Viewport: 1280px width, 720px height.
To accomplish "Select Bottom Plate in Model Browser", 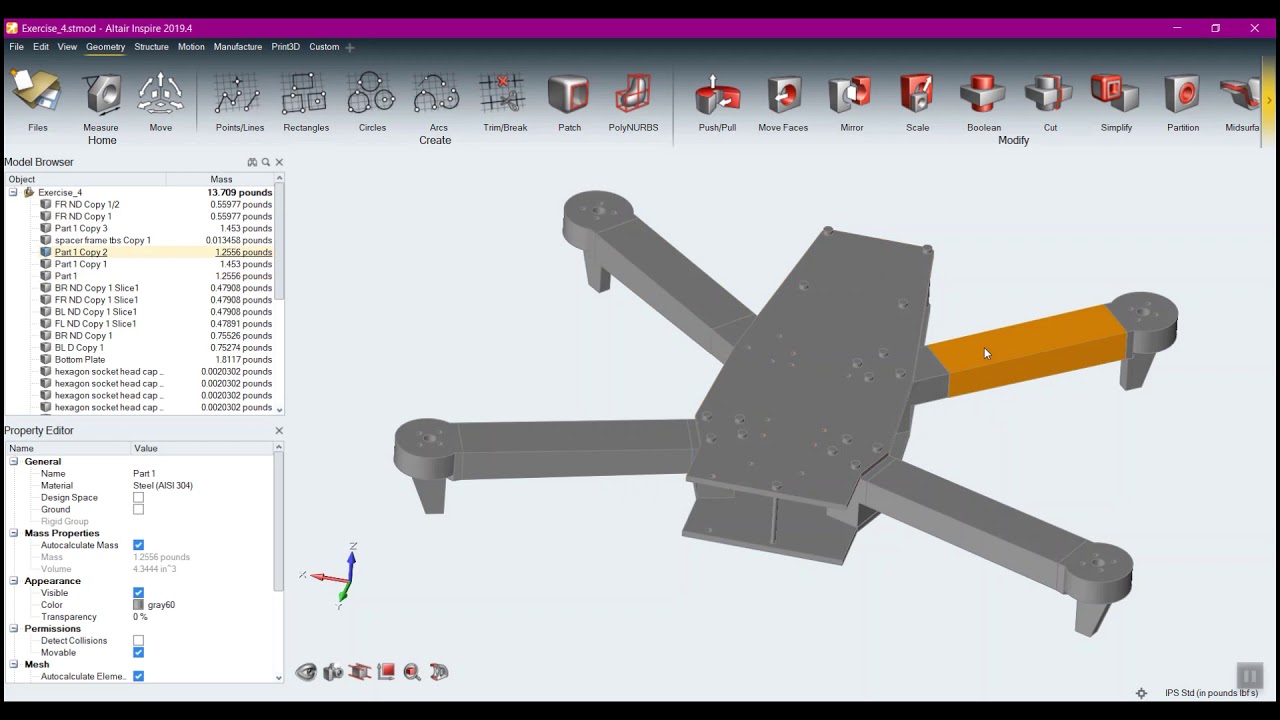I will coord(80,359).
